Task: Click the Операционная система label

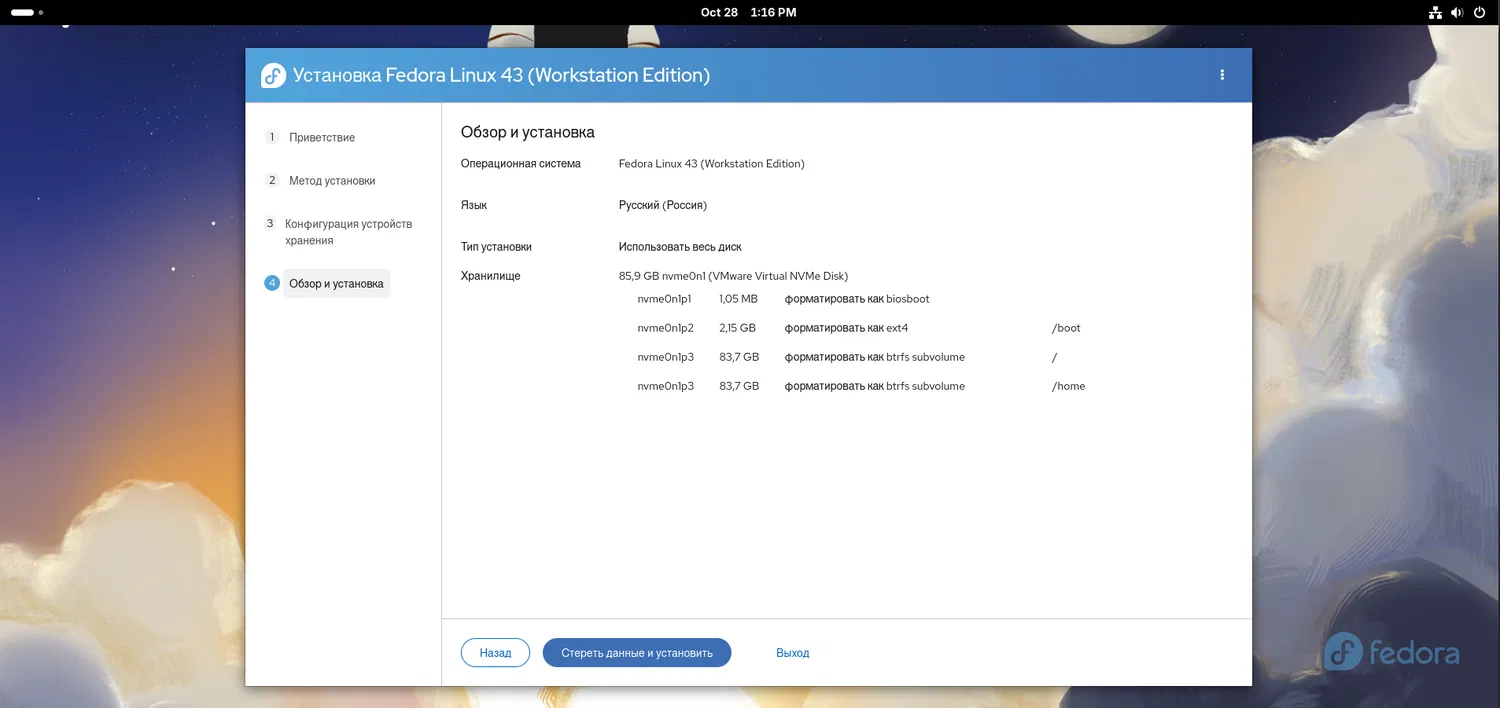Action: pyautogui.click(x=520, y=164)
